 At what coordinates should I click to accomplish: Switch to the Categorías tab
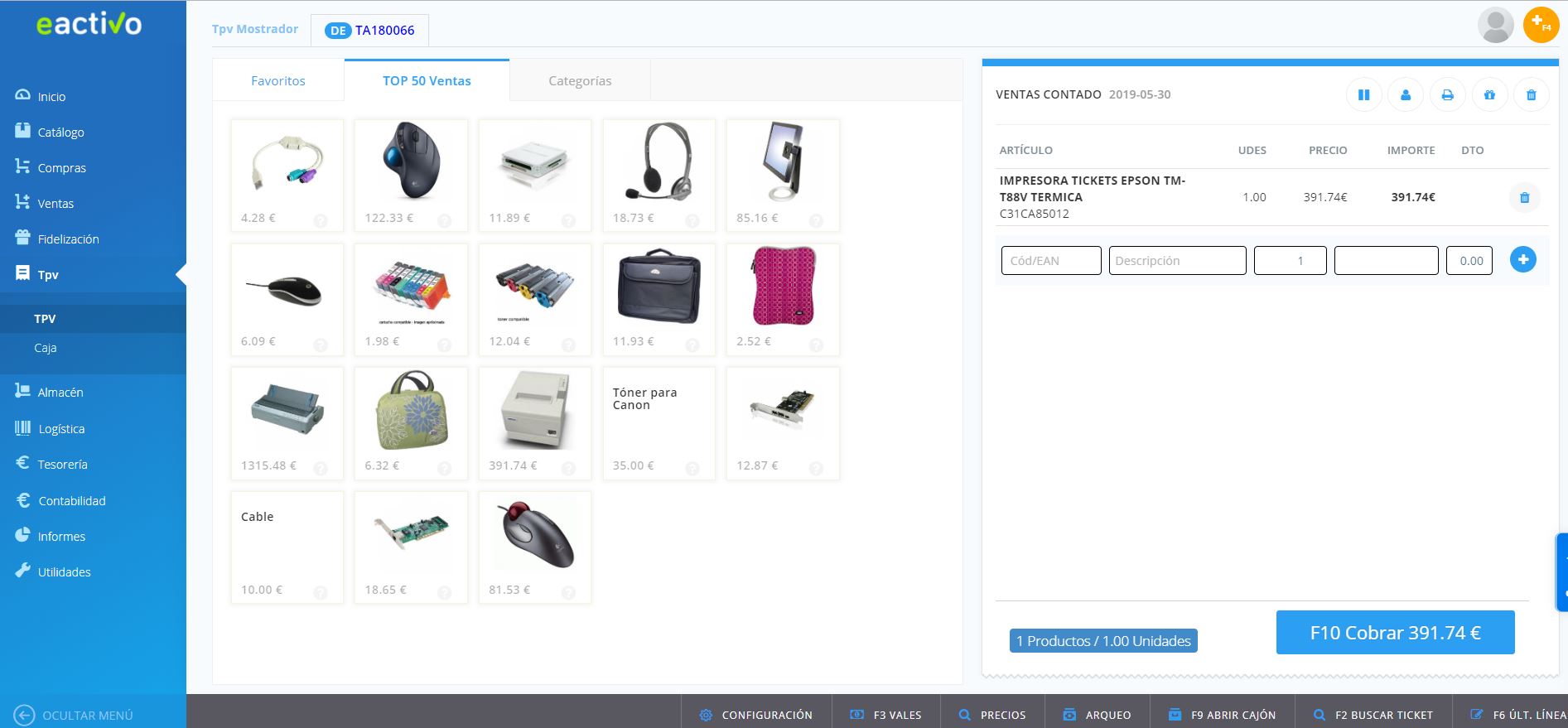click(x=580, y=80)
